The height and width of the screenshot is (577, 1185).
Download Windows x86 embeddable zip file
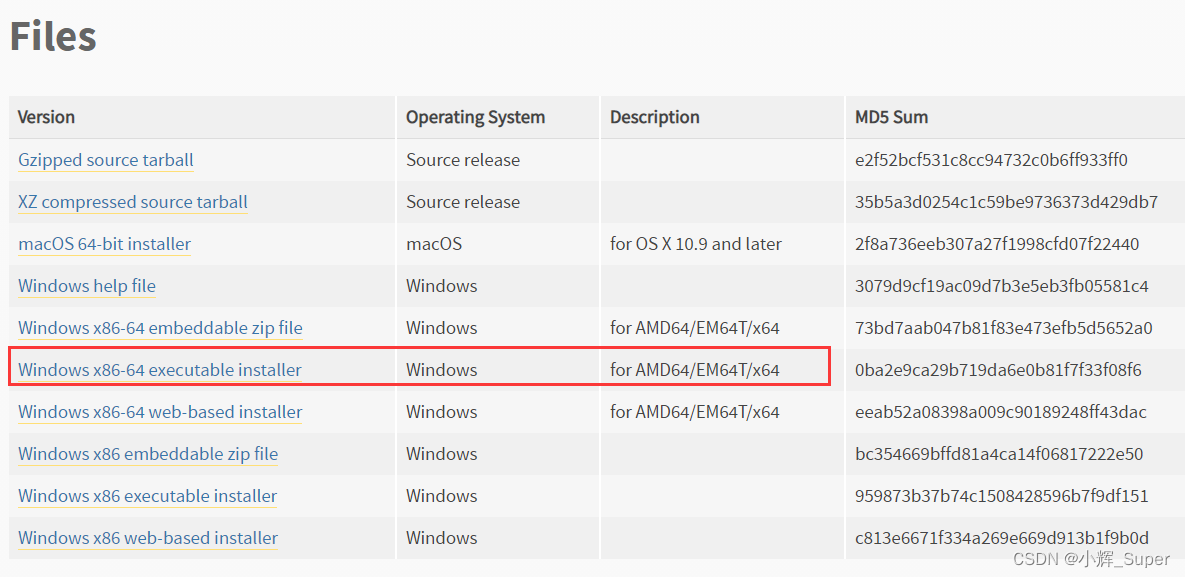pyautogui.click(x=148, y=454)
